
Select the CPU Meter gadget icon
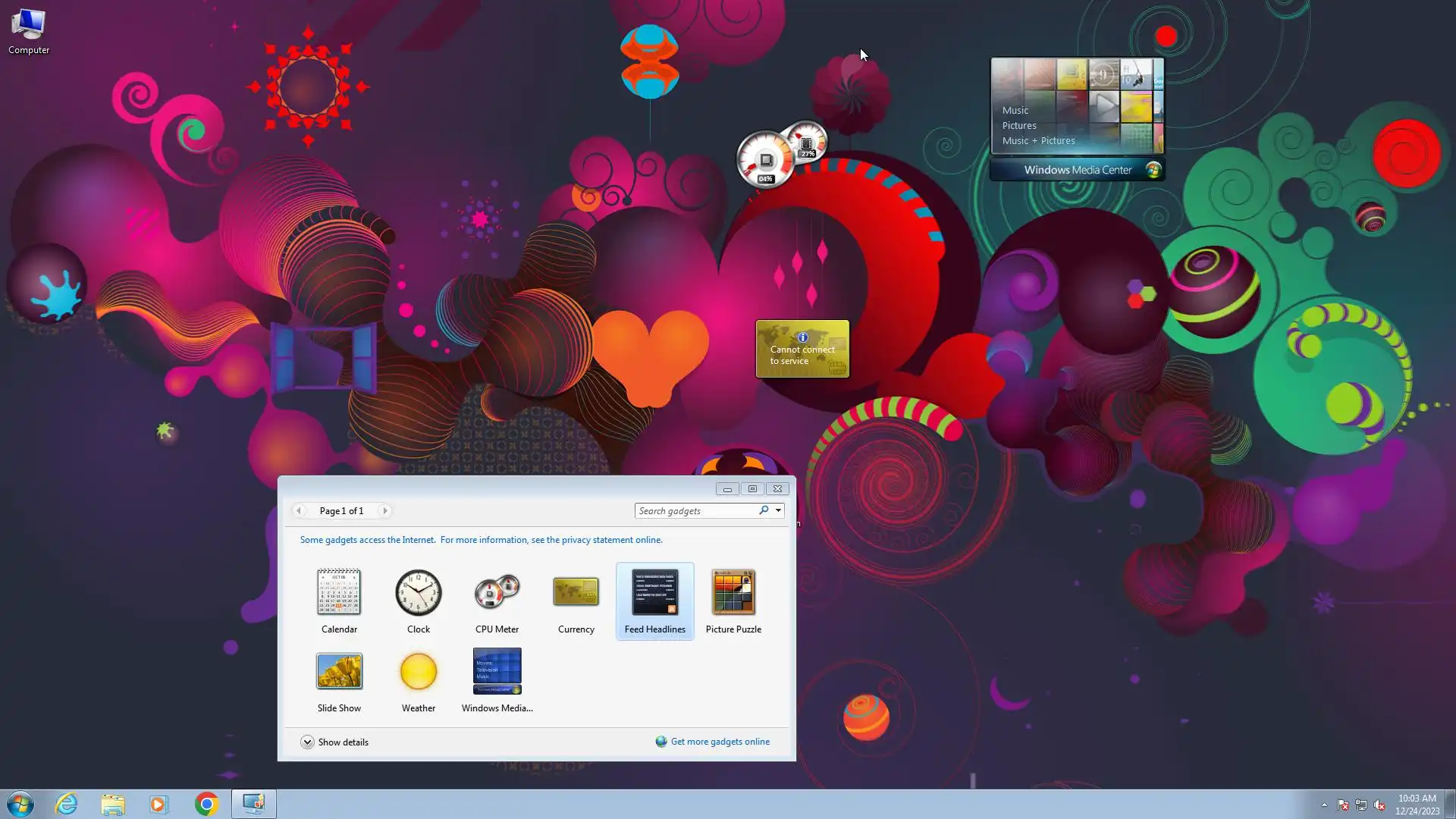coord(497,592)
